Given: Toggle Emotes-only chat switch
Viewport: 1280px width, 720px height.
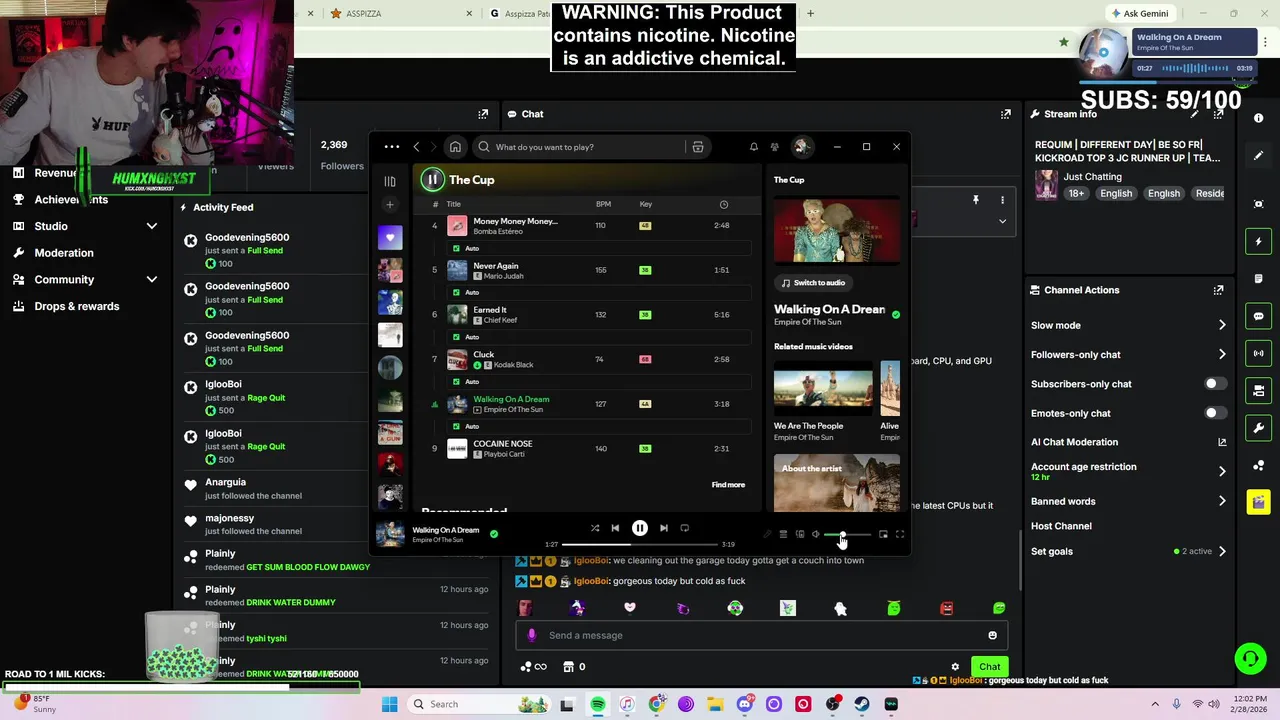Looking at the screenshot, I should point(1214,413).
